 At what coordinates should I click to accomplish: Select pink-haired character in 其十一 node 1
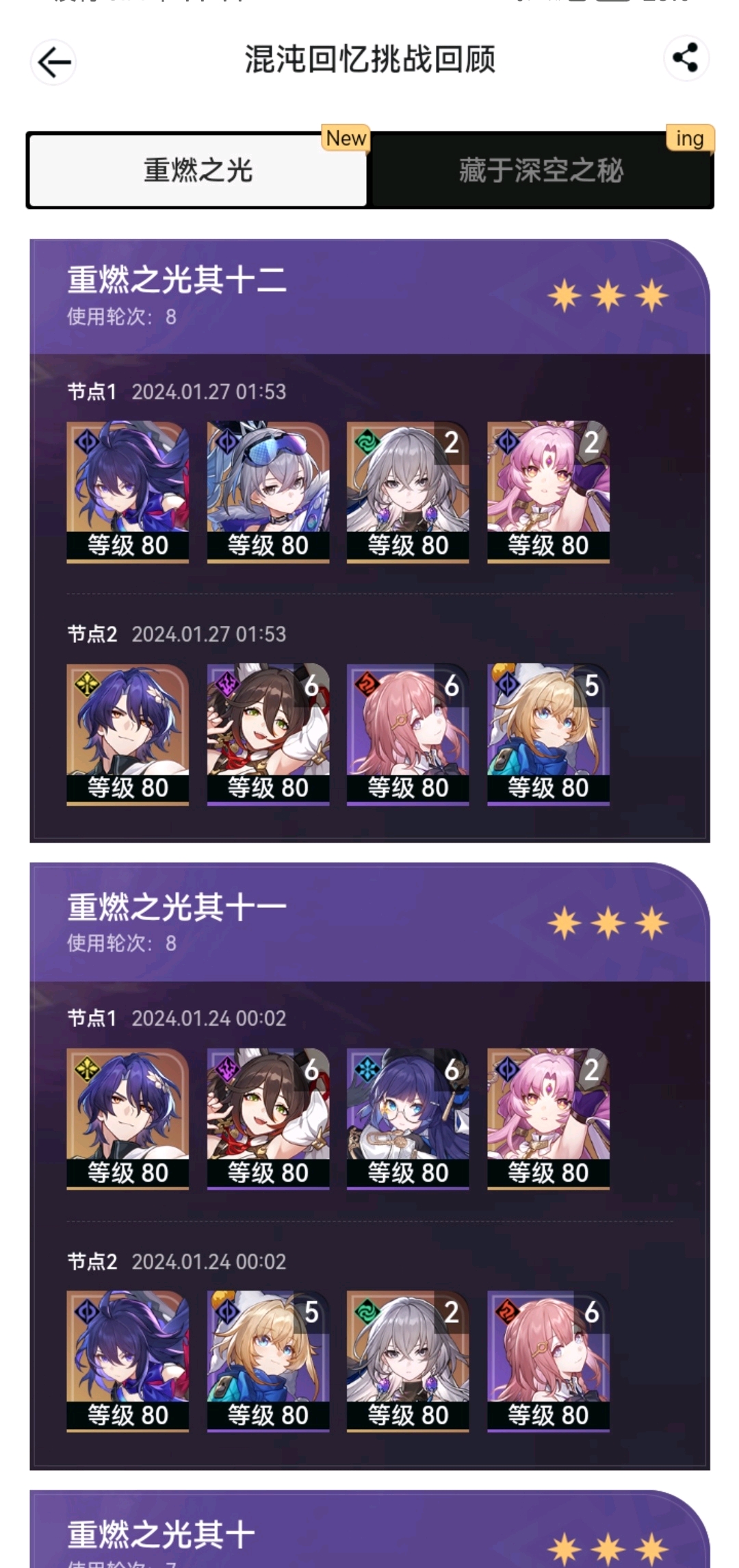(548, 1119)
